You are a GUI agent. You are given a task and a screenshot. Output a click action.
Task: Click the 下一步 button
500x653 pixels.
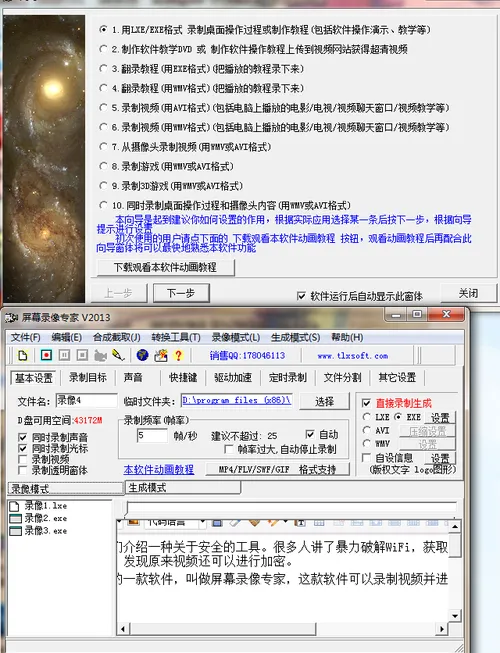(x=181, y=293)
